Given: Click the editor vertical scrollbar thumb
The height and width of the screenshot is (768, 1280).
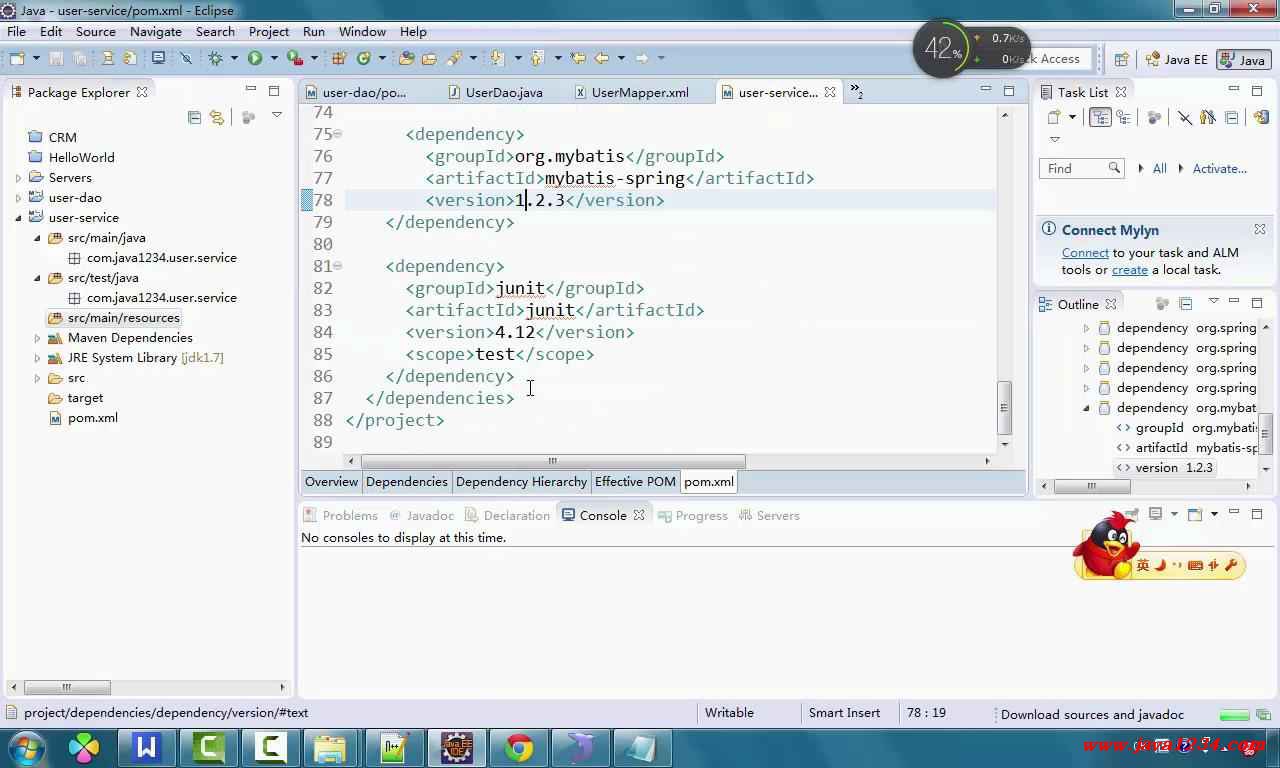Looking at the screenshot, I should [1005, 409].
